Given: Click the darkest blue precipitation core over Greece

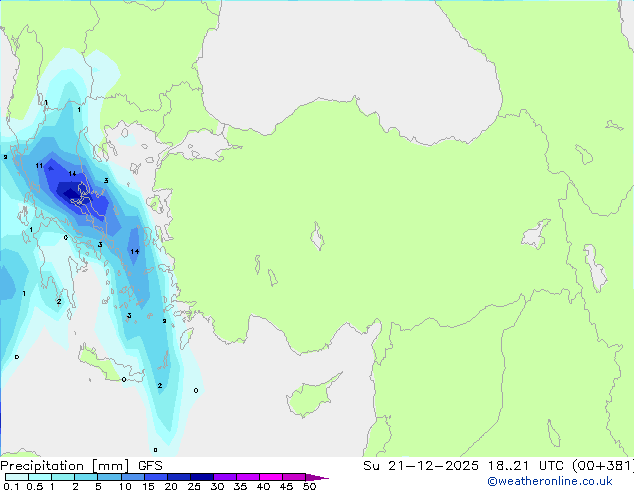Looking at the screenshot, I should 72,193.
